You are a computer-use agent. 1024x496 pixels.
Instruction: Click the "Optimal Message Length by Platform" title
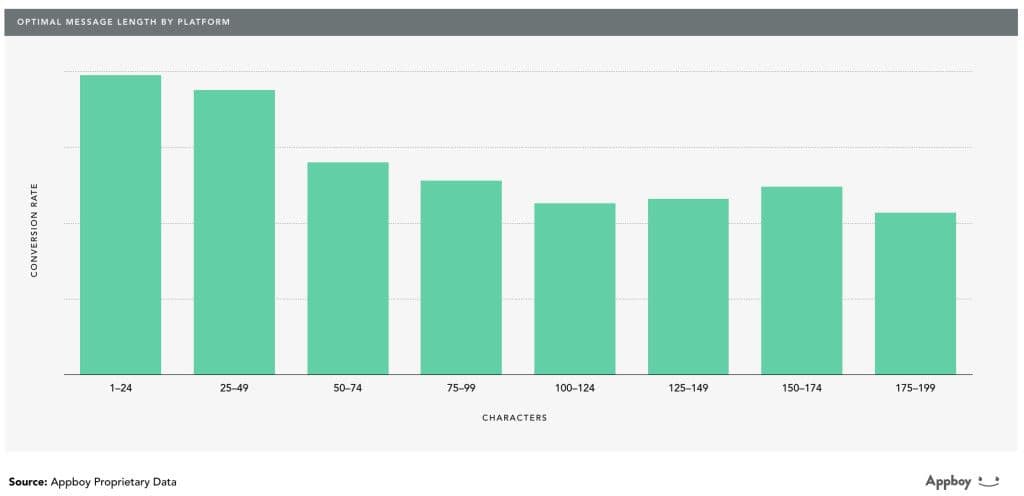coord(124,22)
